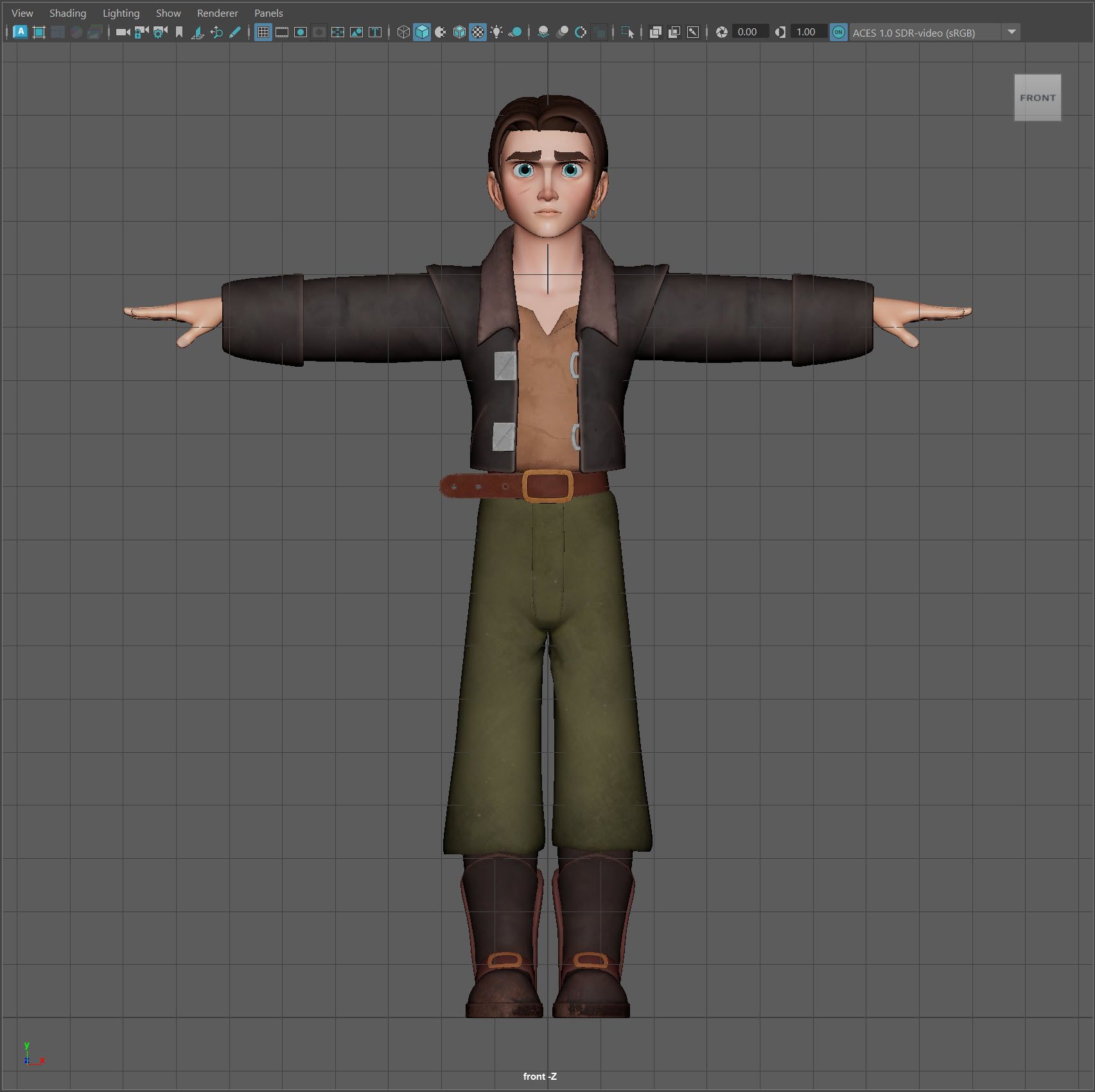Edit the Exposure value 0.00
Viewport: 1095px width, 1092px height.
pyautogui.click(x=750, y=32)
